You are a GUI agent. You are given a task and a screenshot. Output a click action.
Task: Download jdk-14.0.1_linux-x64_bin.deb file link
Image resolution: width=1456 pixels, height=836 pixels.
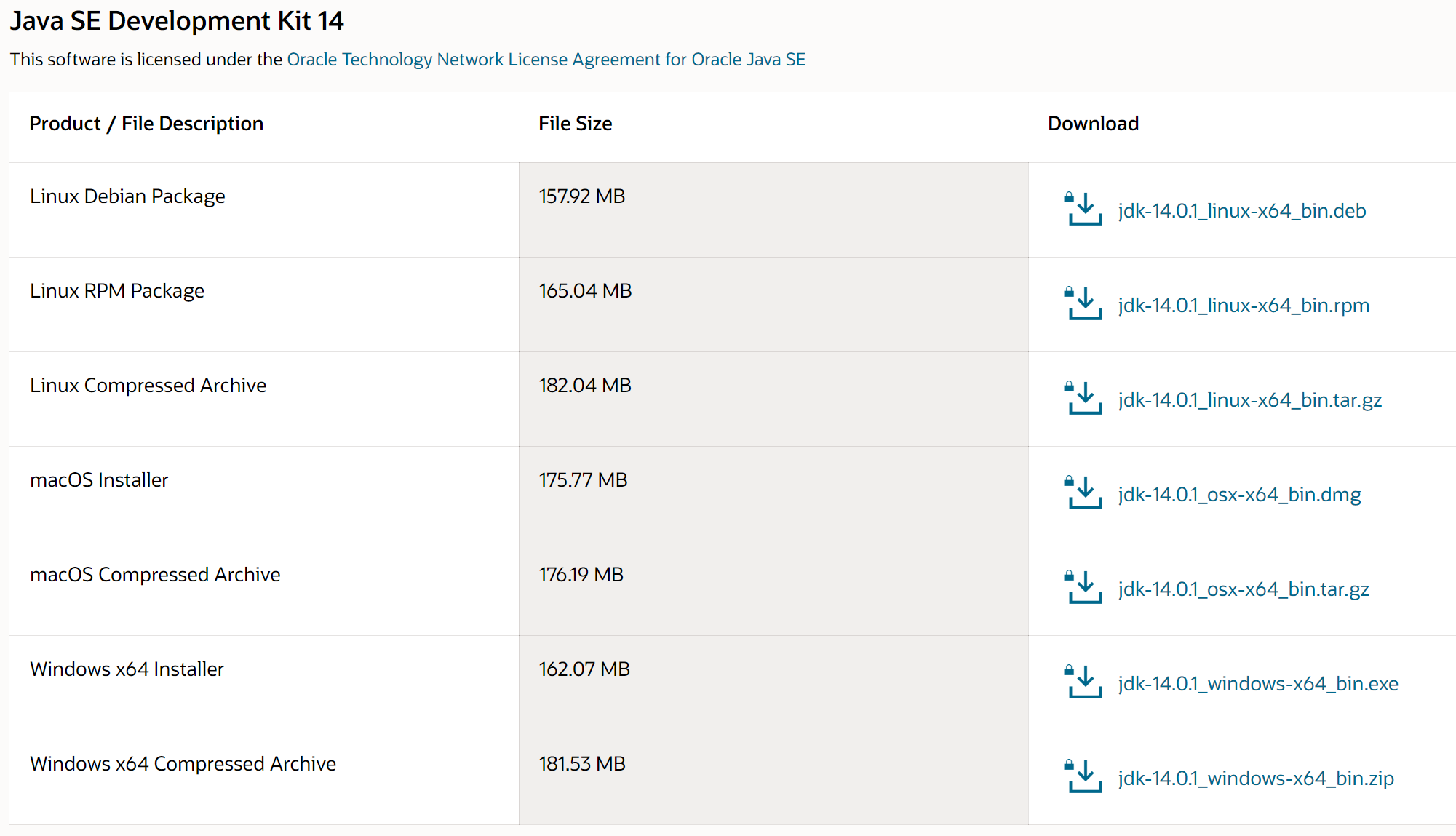[1241, 211]
